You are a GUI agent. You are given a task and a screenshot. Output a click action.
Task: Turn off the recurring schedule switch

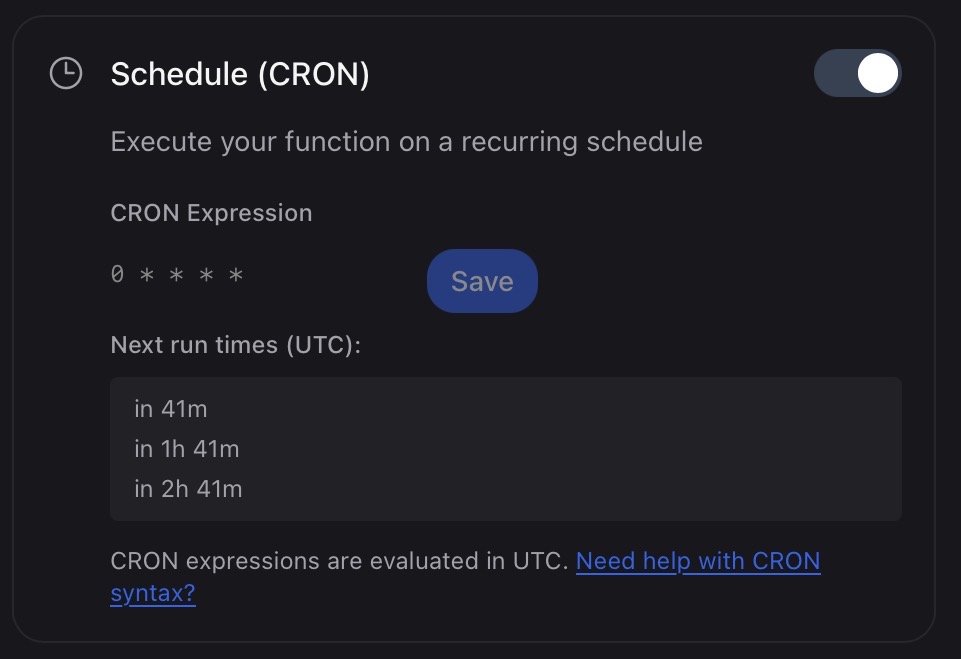857,72
